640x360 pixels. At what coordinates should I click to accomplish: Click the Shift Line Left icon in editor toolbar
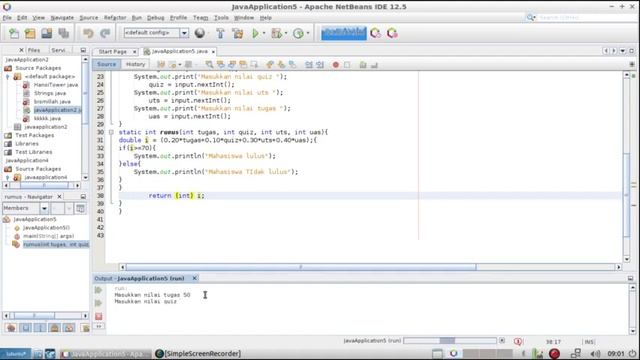(x=309, y=64)
